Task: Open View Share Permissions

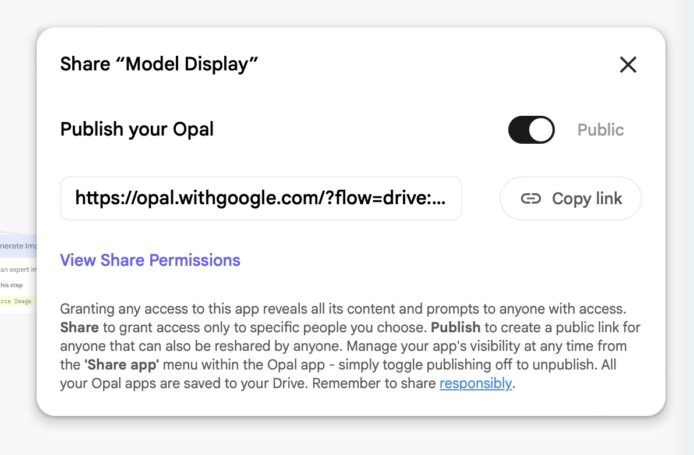Action: click(x=150, y=260)
